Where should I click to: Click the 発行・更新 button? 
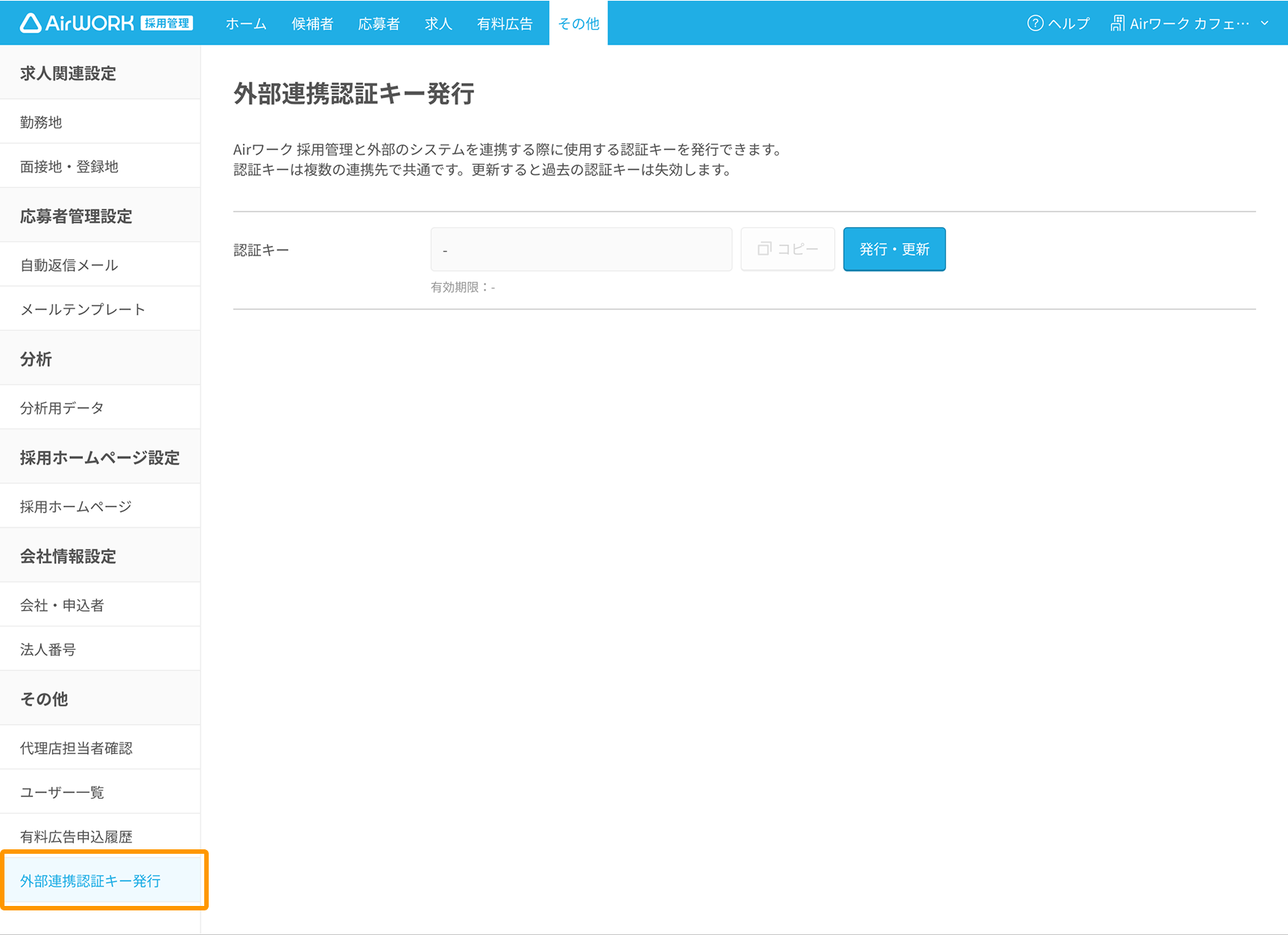click(x=894, y=250)
